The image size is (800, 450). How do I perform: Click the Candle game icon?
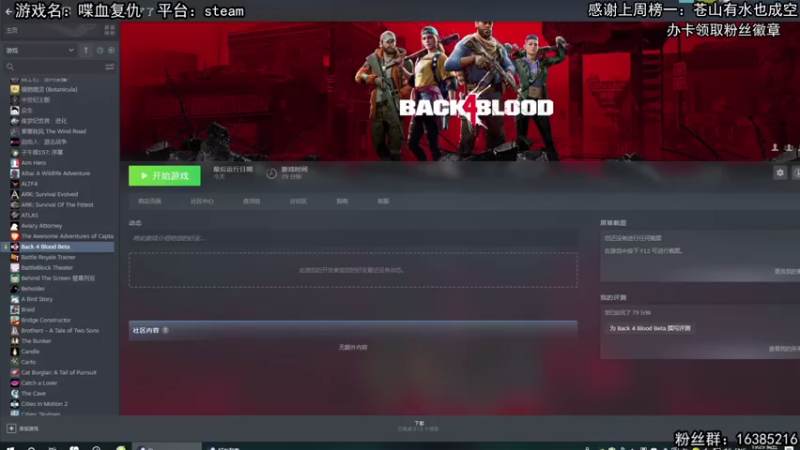coord(15,352)
